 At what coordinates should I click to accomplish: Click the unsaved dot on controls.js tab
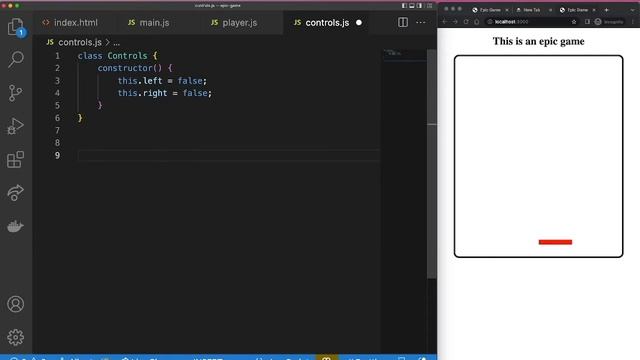tap(359, 22)
